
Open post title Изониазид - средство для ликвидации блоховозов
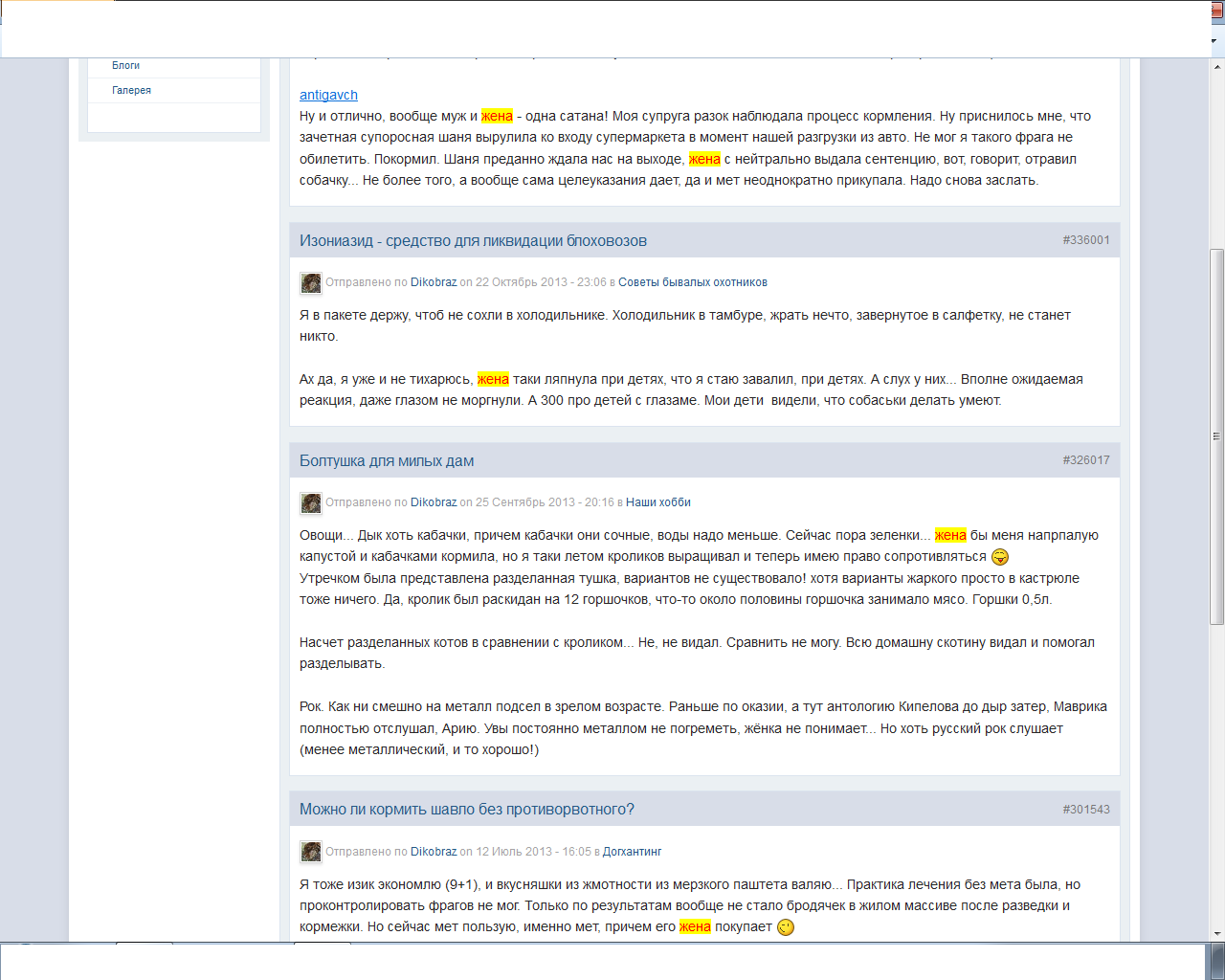click(473, 241)
